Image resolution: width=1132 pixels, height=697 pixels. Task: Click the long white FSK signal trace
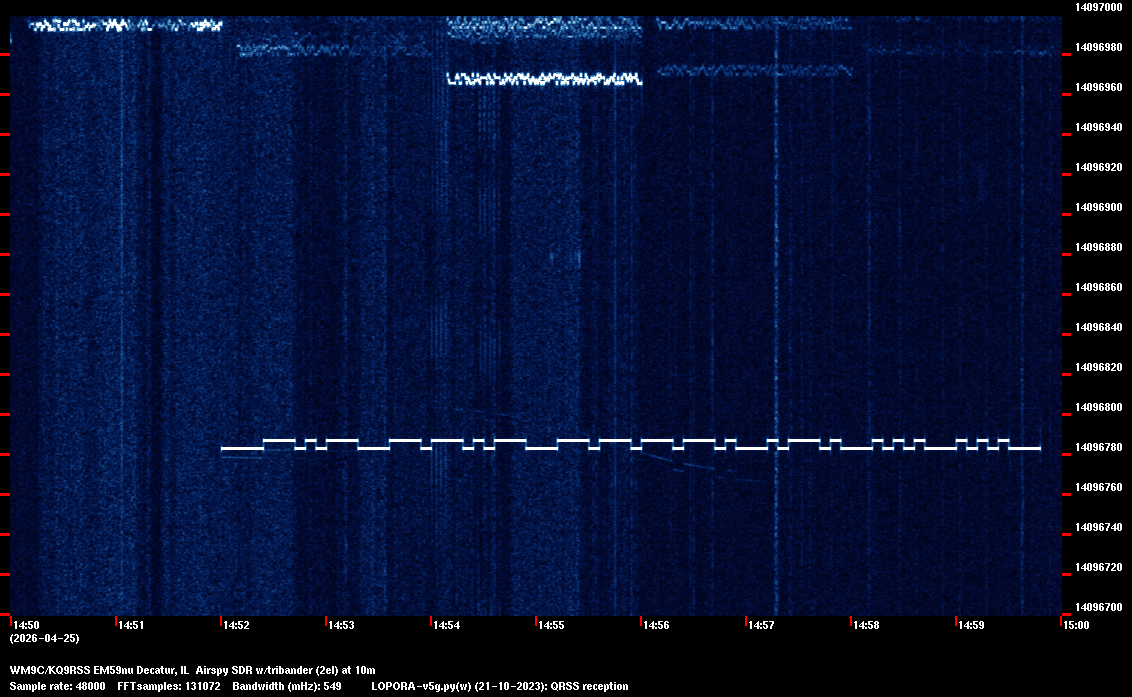click(630, 447)
